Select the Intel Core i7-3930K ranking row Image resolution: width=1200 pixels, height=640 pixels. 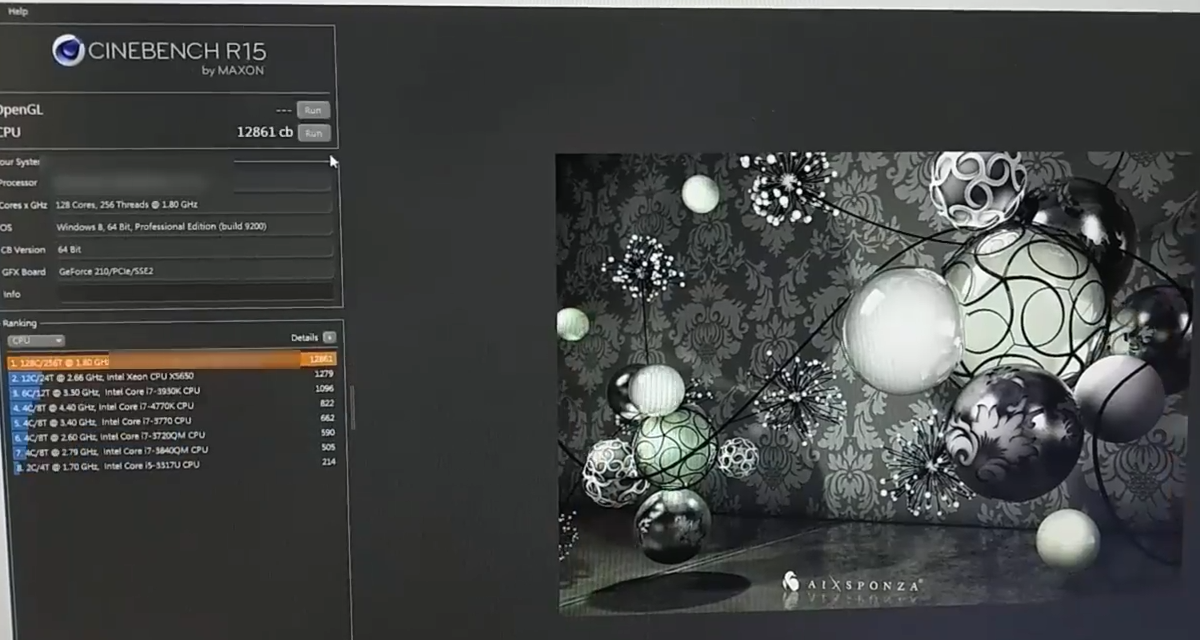(171, 391)
